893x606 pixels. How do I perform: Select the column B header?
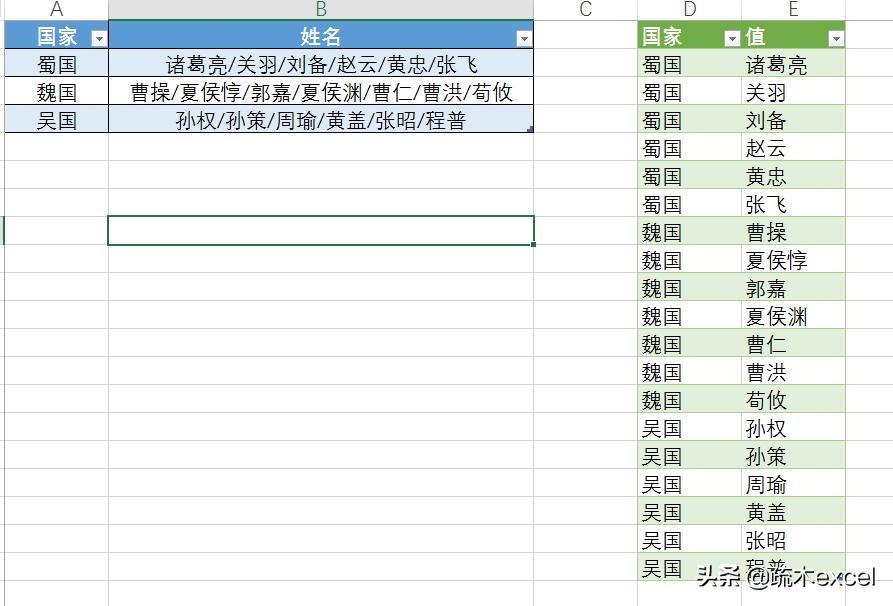pyautogui.click(x=320, y=10)
